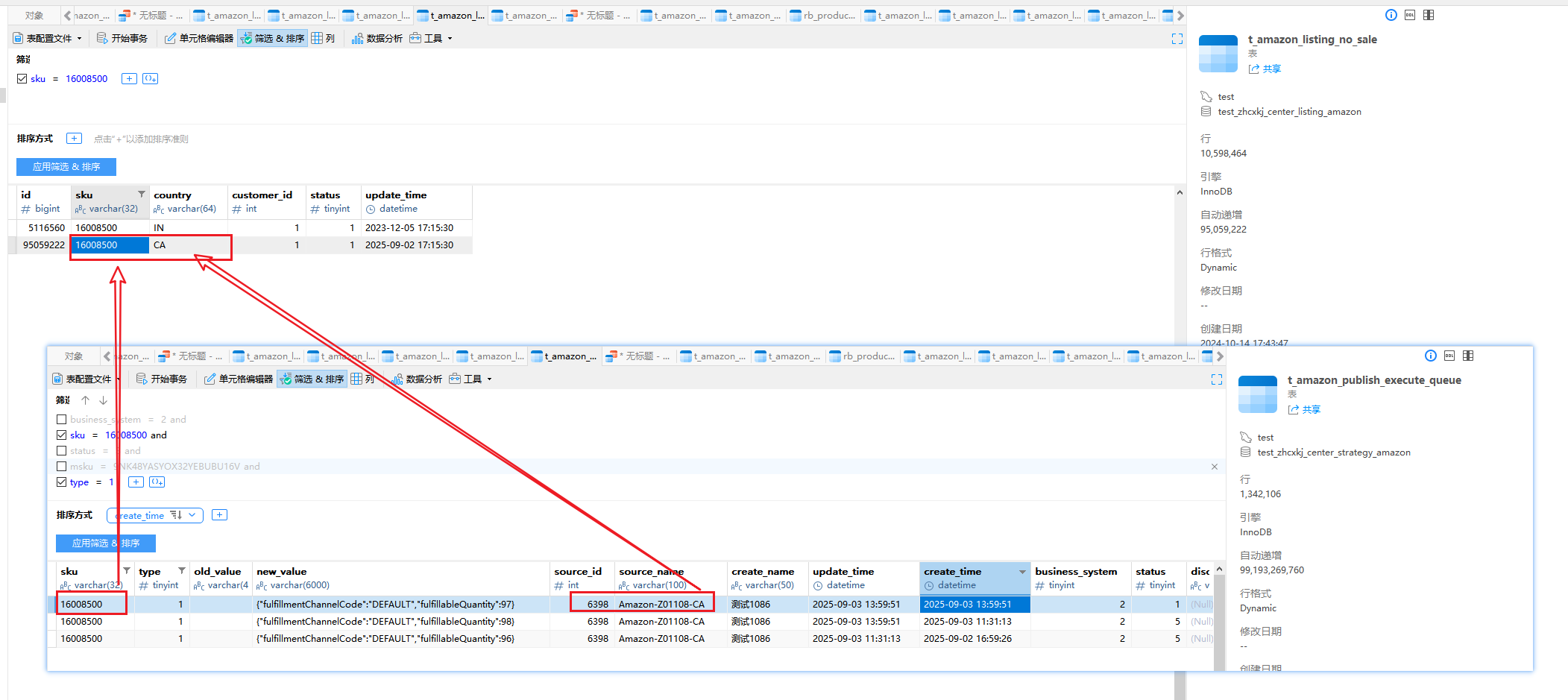The image size is (1568, 700).
Task: Show the info panel for t_amazon_publish_execute_queue
Action: coord(1431,356)
